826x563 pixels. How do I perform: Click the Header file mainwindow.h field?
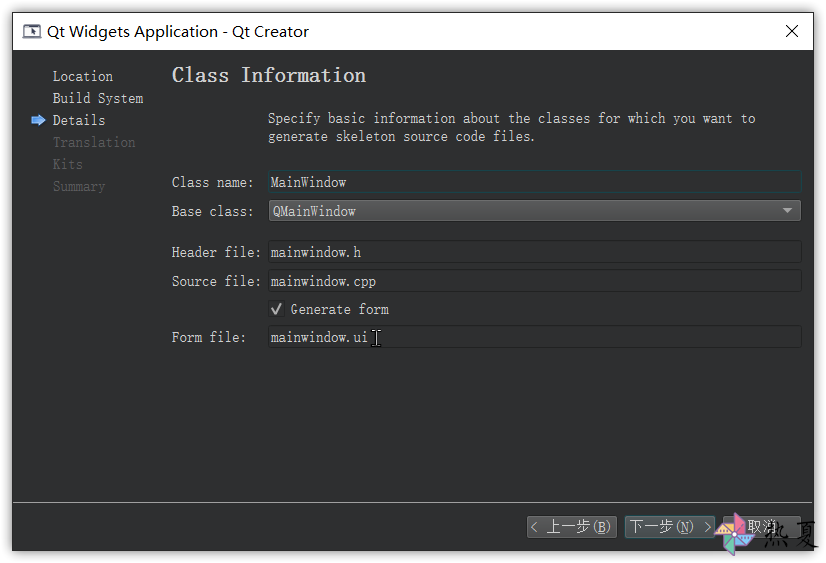pos(535,252)
